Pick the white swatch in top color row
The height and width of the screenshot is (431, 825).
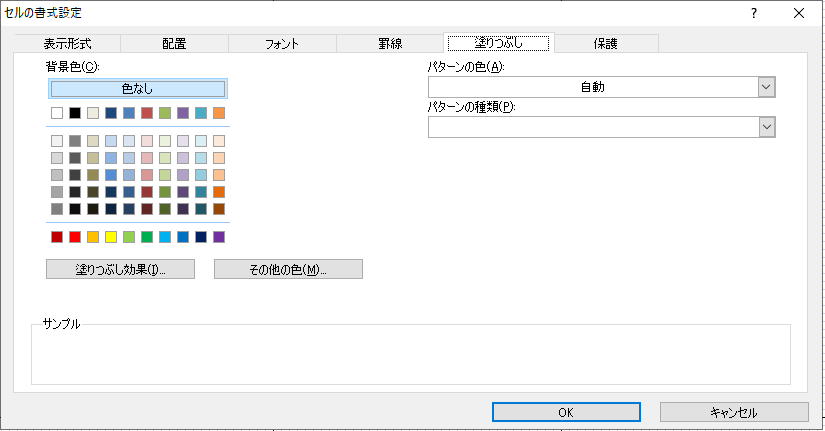point(57,113)
